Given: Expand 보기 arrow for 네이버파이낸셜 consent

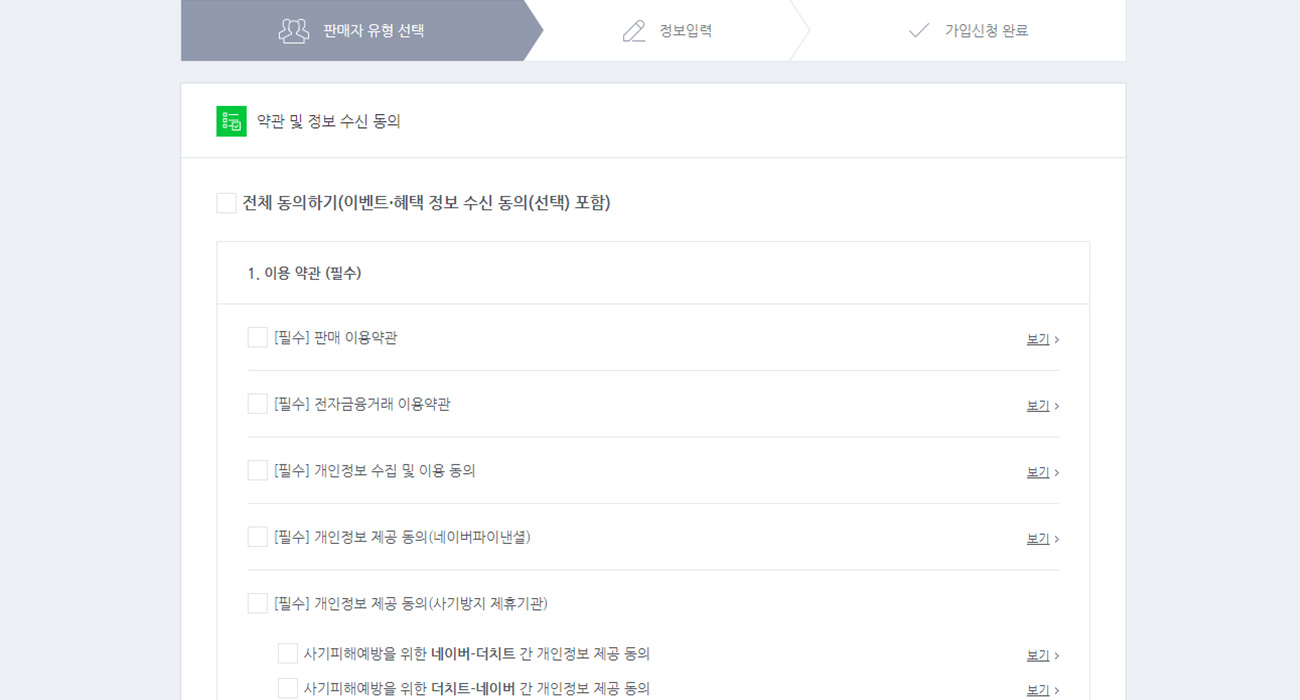Looking at the screenshot, I should coord(1057,539).
